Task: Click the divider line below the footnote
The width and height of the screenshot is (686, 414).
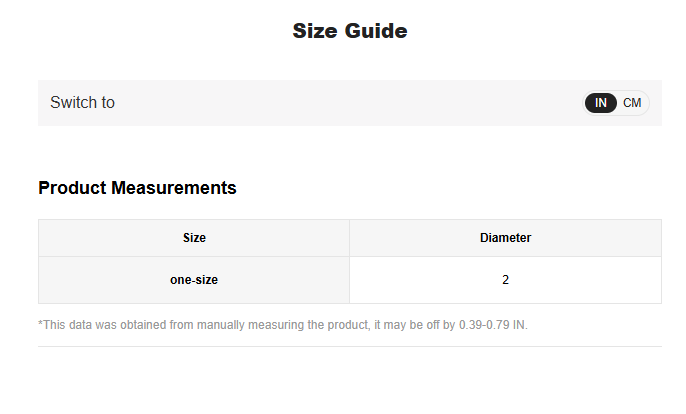Action: coord(349,346)
